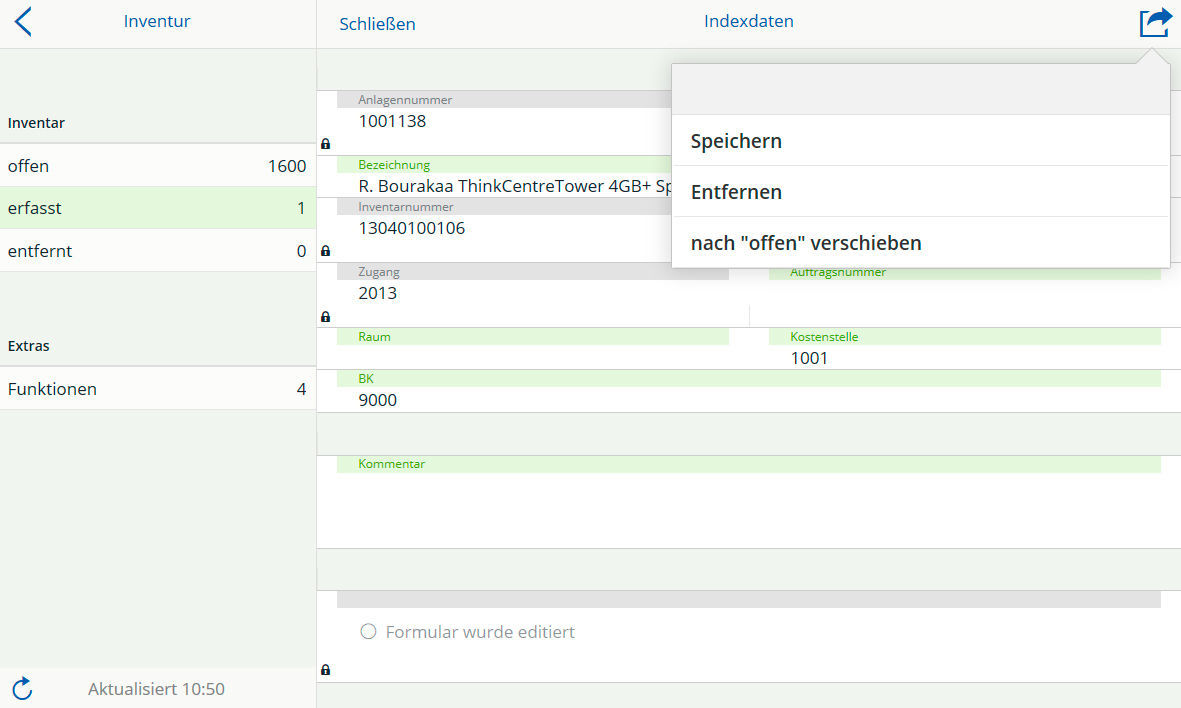Edit the Raum input field

(532, 357)
